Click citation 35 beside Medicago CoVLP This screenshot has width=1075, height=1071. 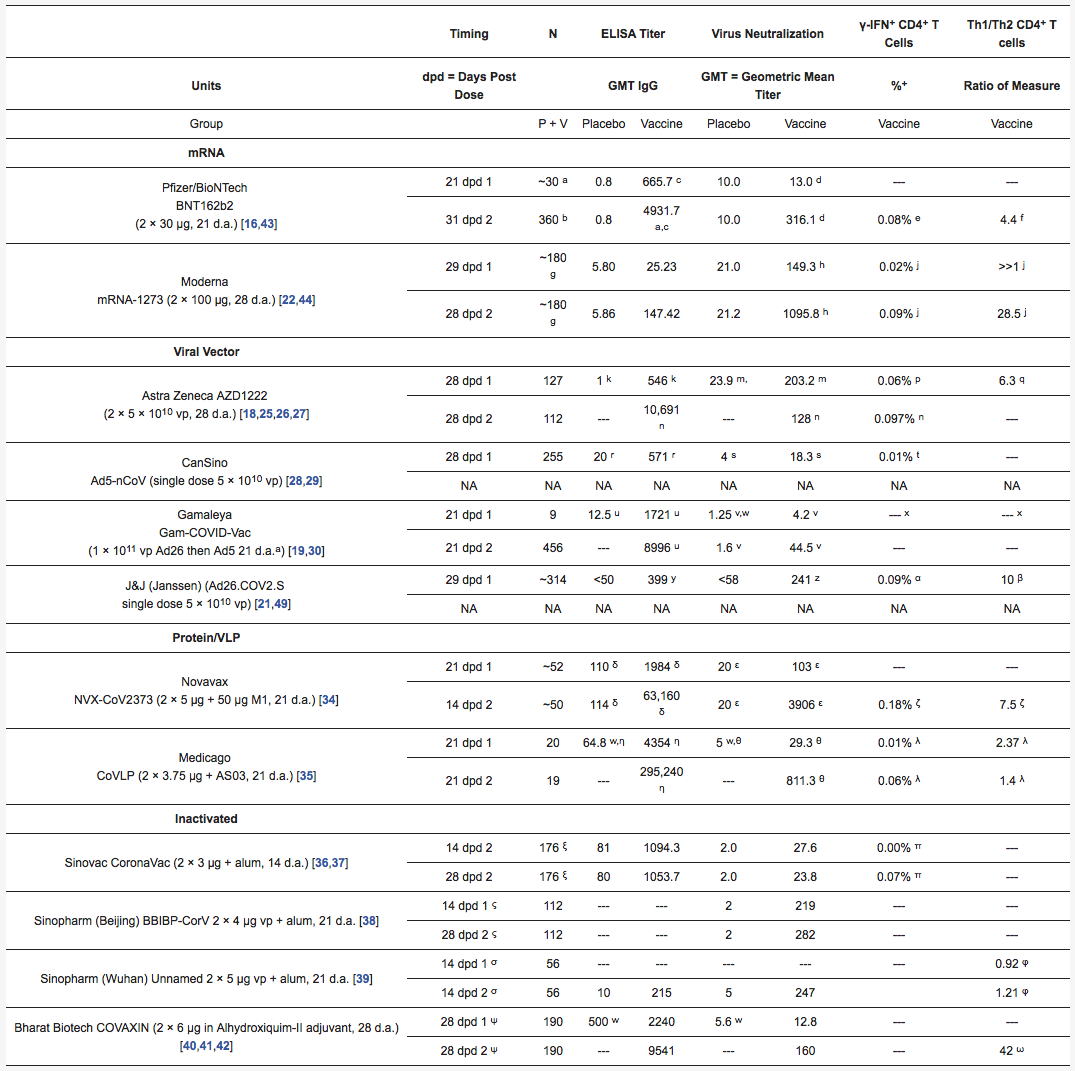pos(306,776)
